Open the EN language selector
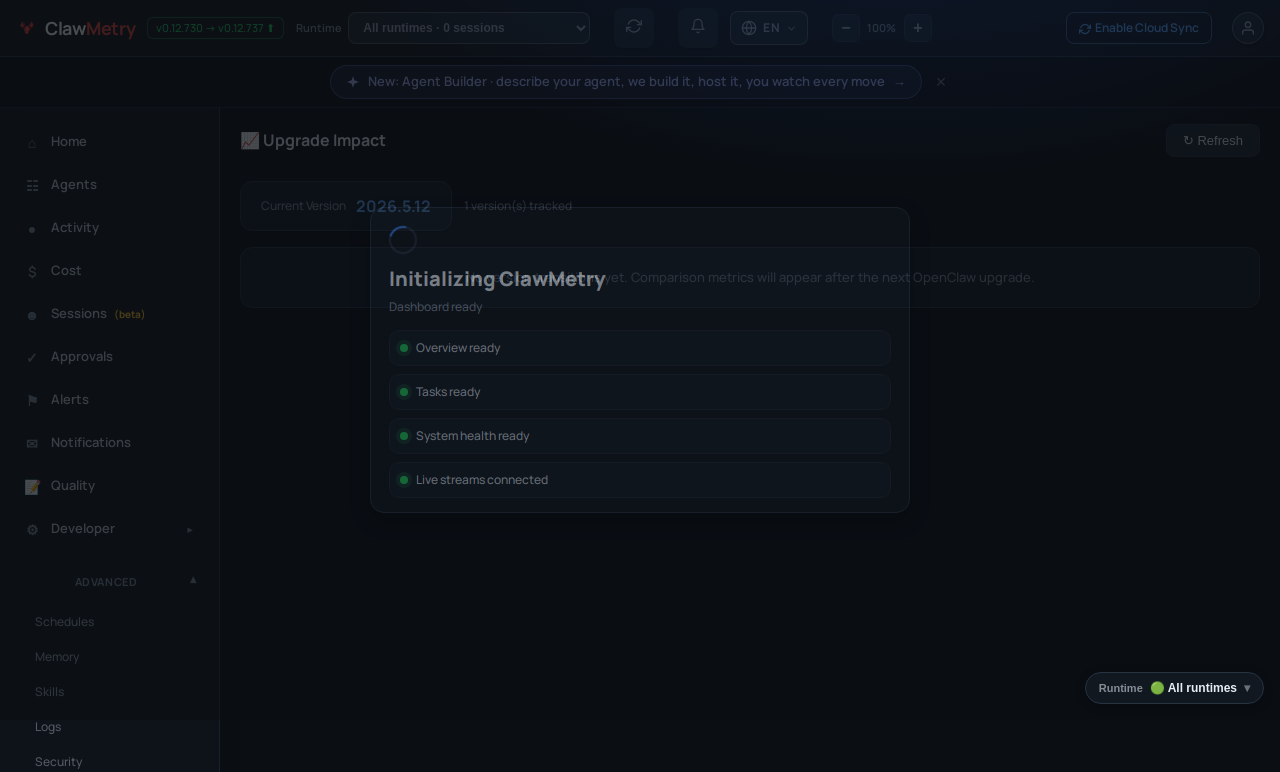The image size is (1280, 772). click(769, 28)
